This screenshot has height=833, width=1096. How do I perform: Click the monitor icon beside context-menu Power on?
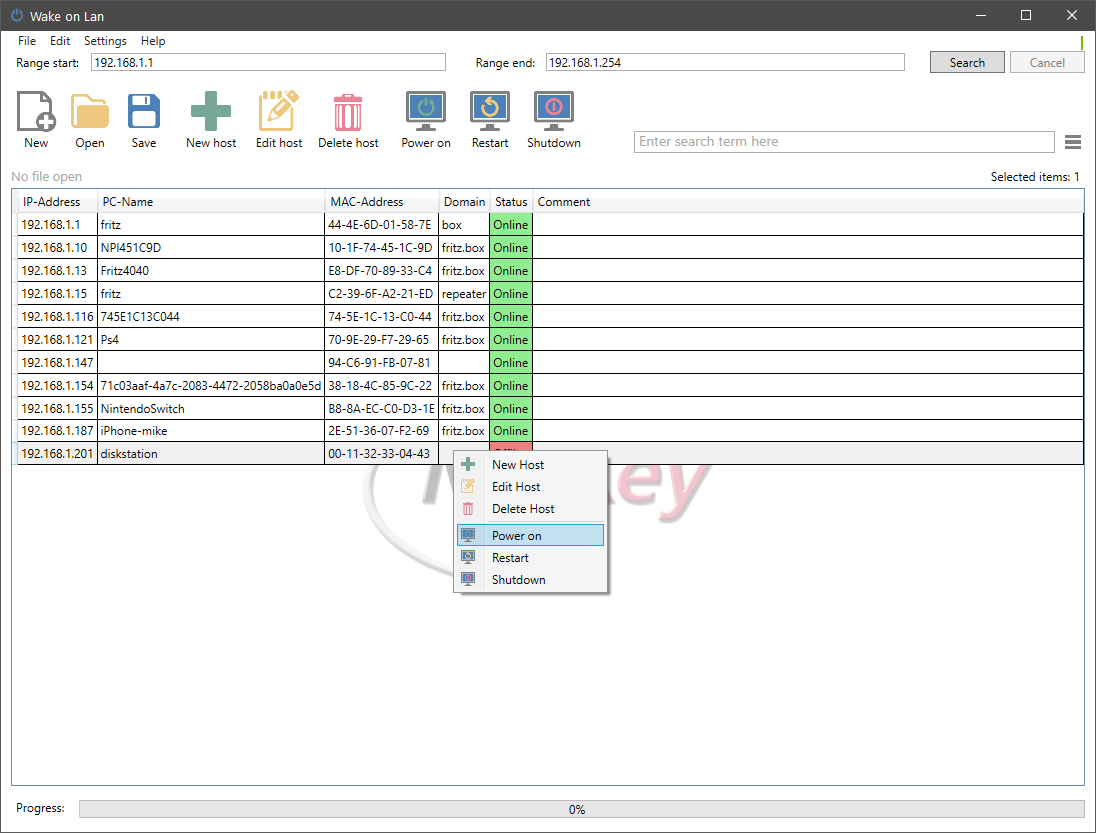468,535
